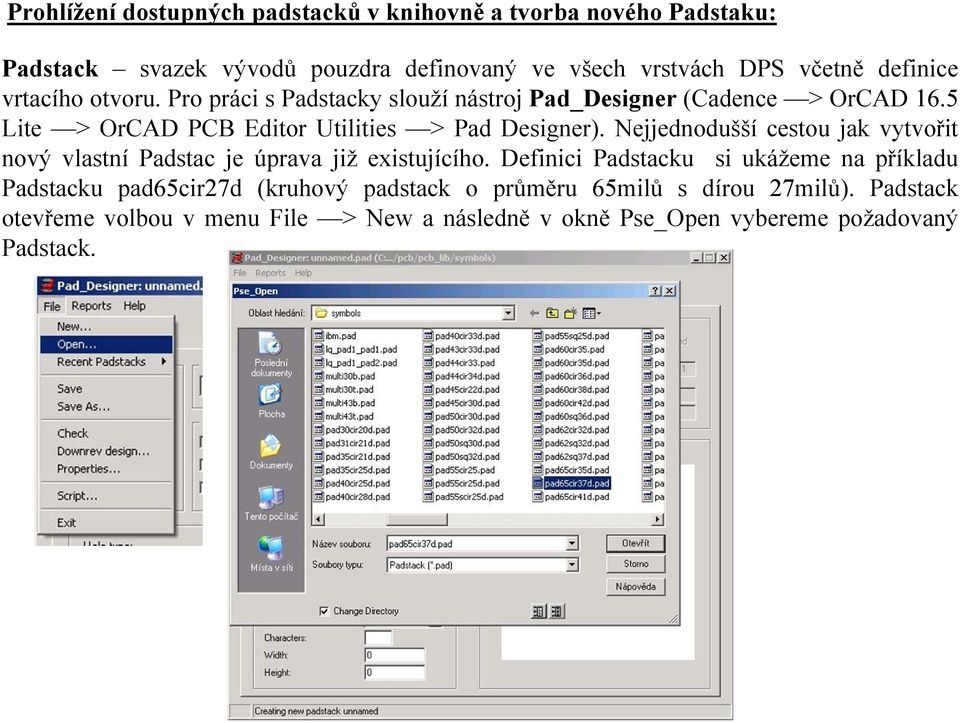Select file pad62sq37d.pad
The height and width of the screenshot is (723, 960).
(571, 456)
